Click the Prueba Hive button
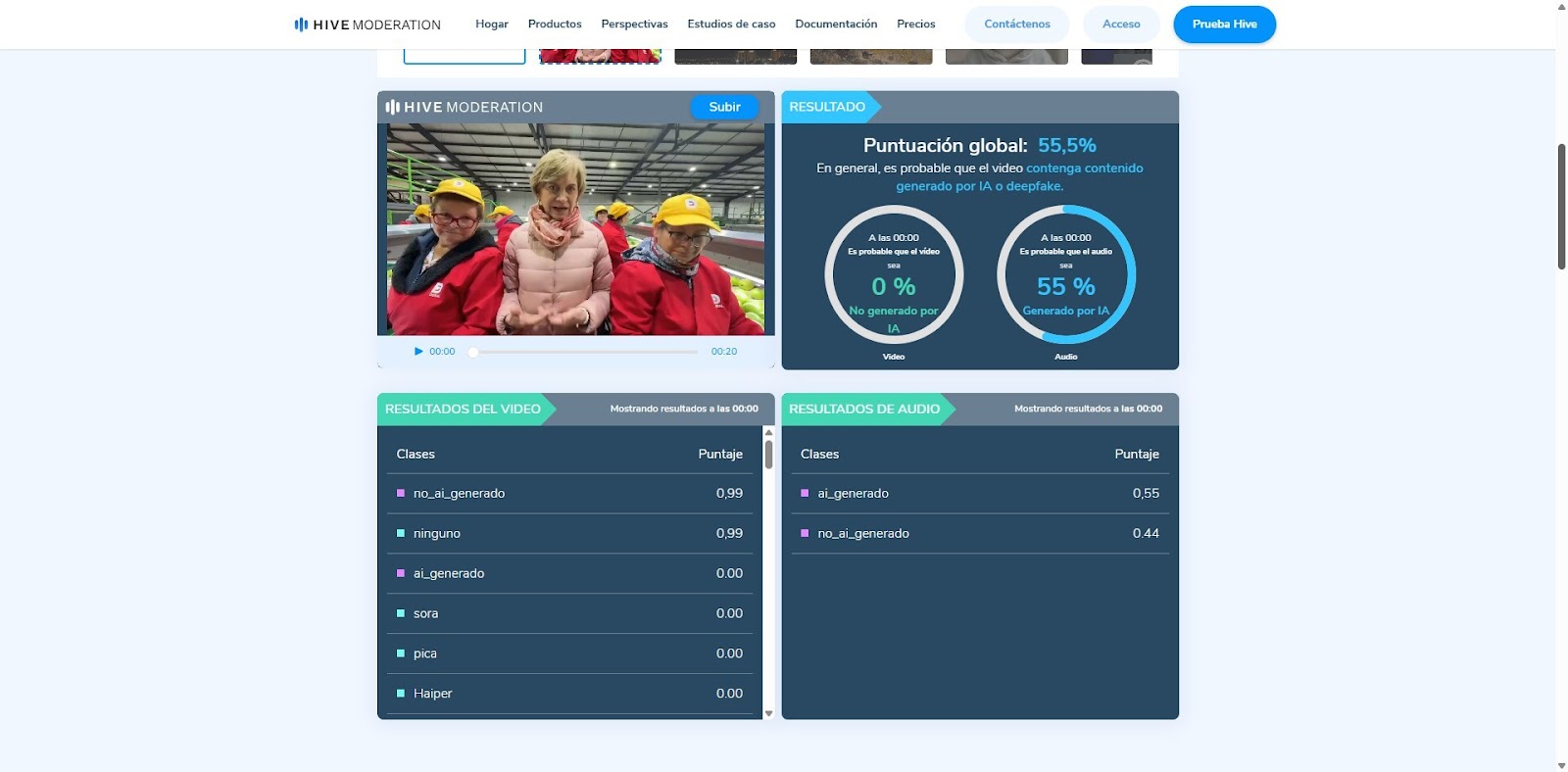 1224,24
